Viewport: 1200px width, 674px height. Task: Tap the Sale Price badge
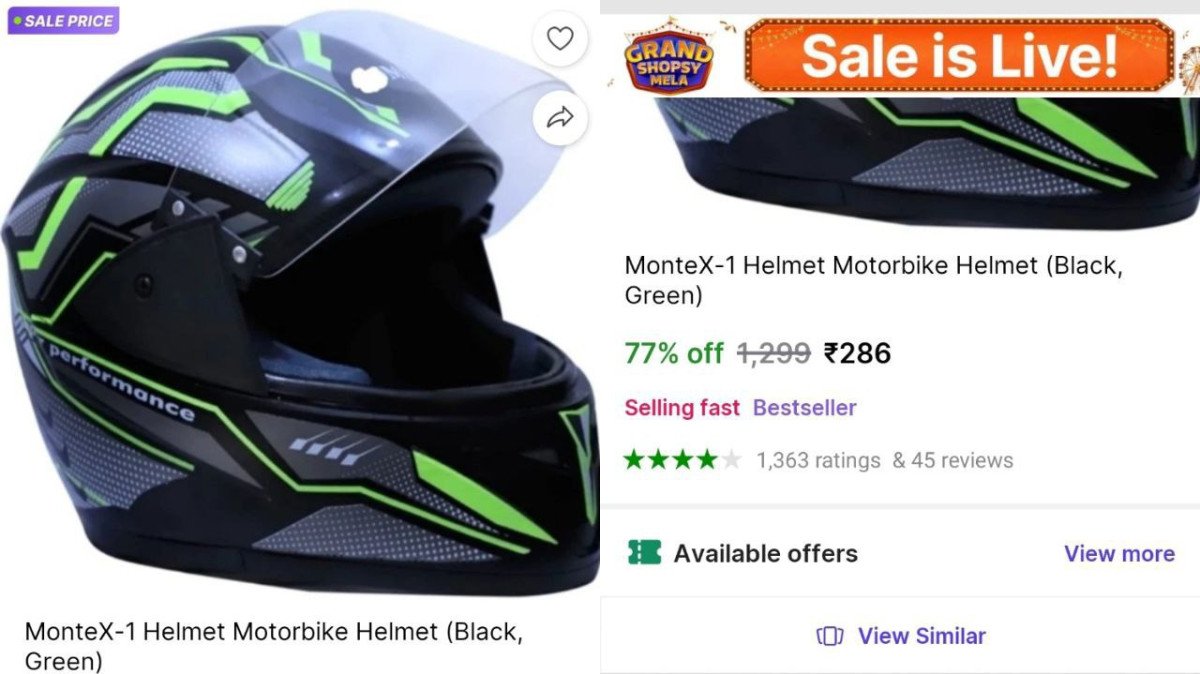coord(63,20)
